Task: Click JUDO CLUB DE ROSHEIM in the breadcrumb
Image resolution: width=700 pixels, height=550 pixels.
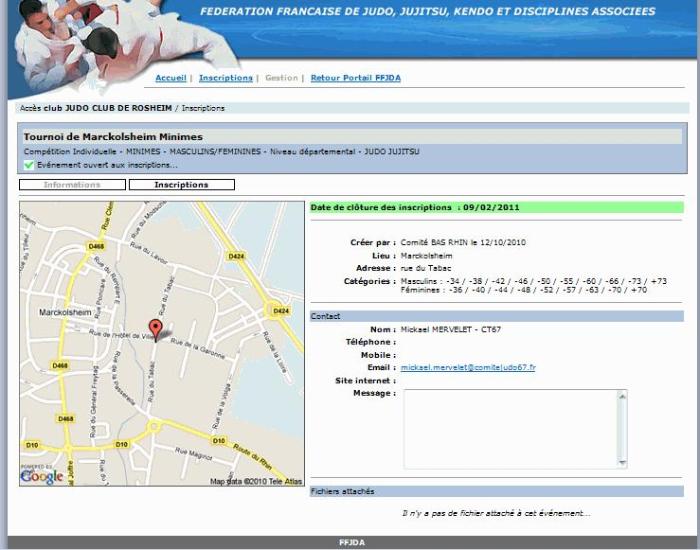Action: point(119,108)
